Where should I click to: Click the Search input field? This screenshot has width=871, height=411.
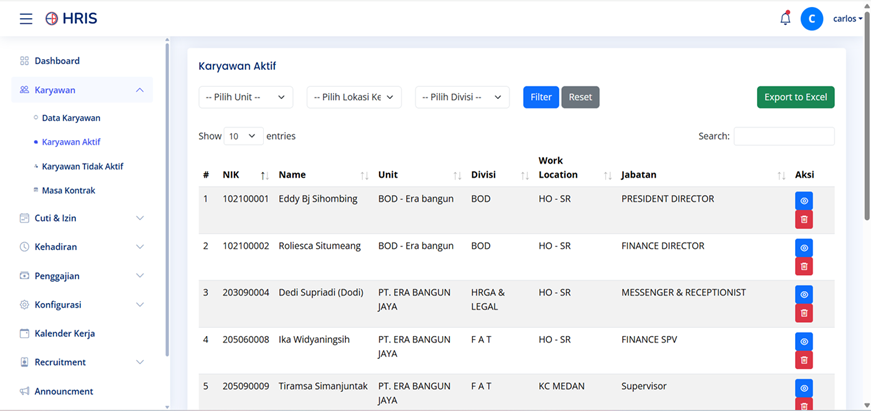point(784,136)
